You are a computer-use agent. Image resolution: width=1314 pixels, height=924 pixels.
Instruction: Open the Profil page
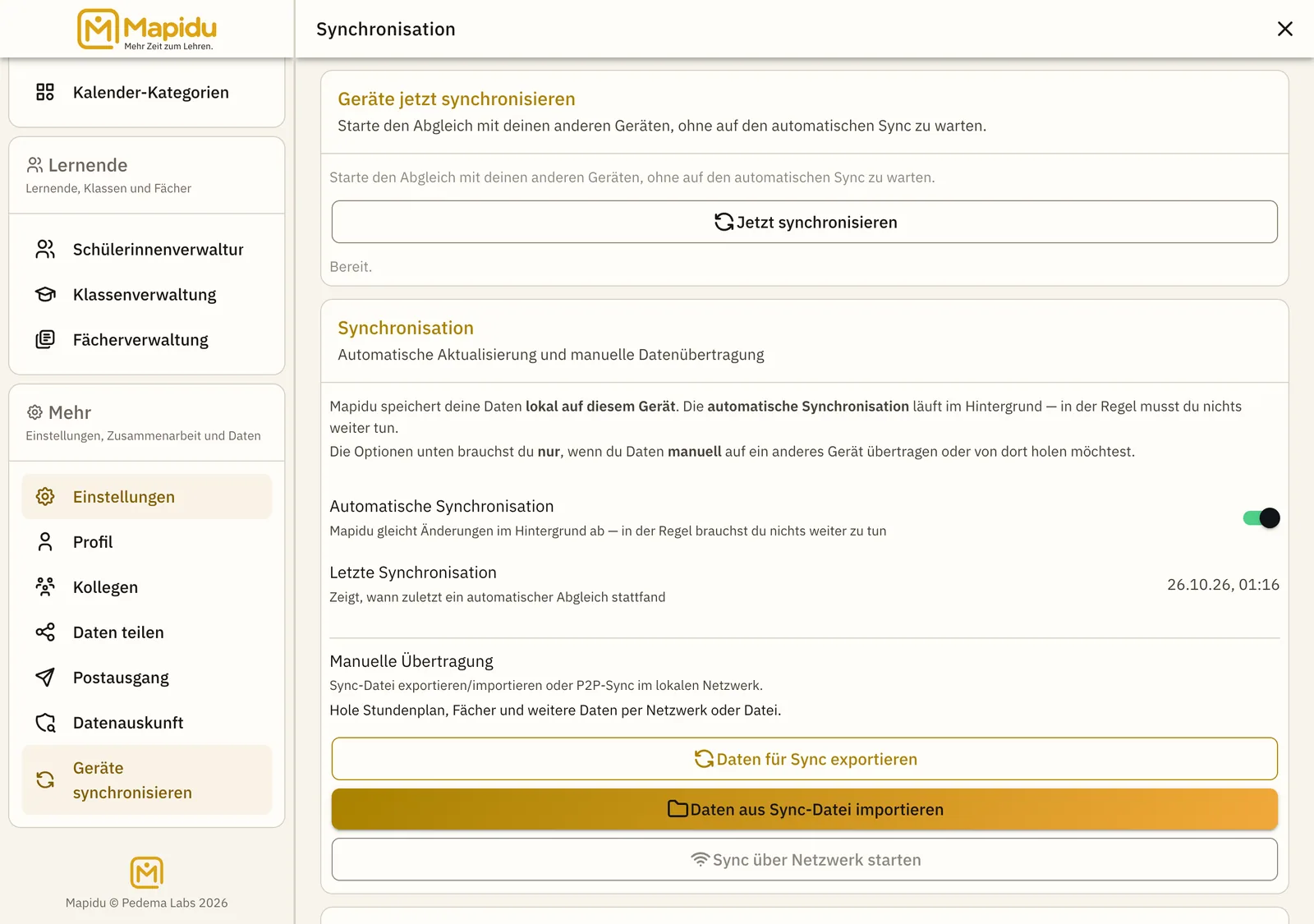(x=147, y=541)
